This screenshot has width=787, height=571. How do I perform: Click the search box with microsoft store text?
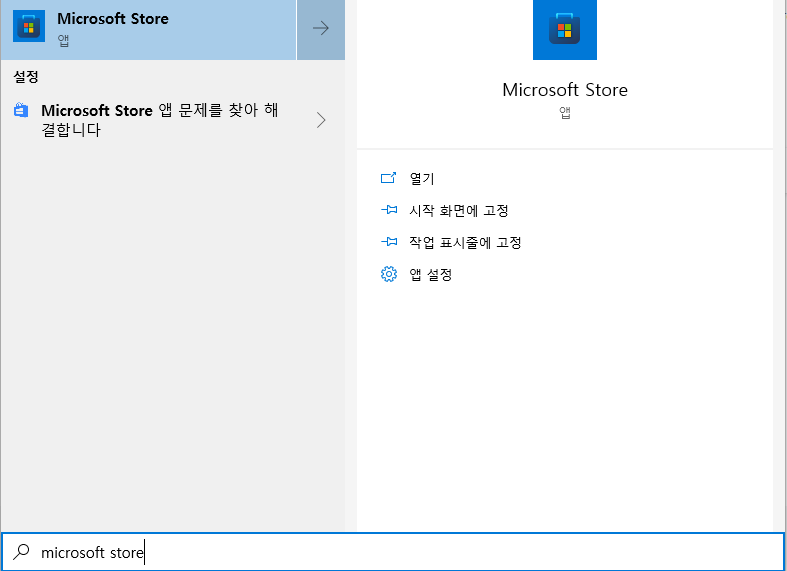[x=393, y=552]
